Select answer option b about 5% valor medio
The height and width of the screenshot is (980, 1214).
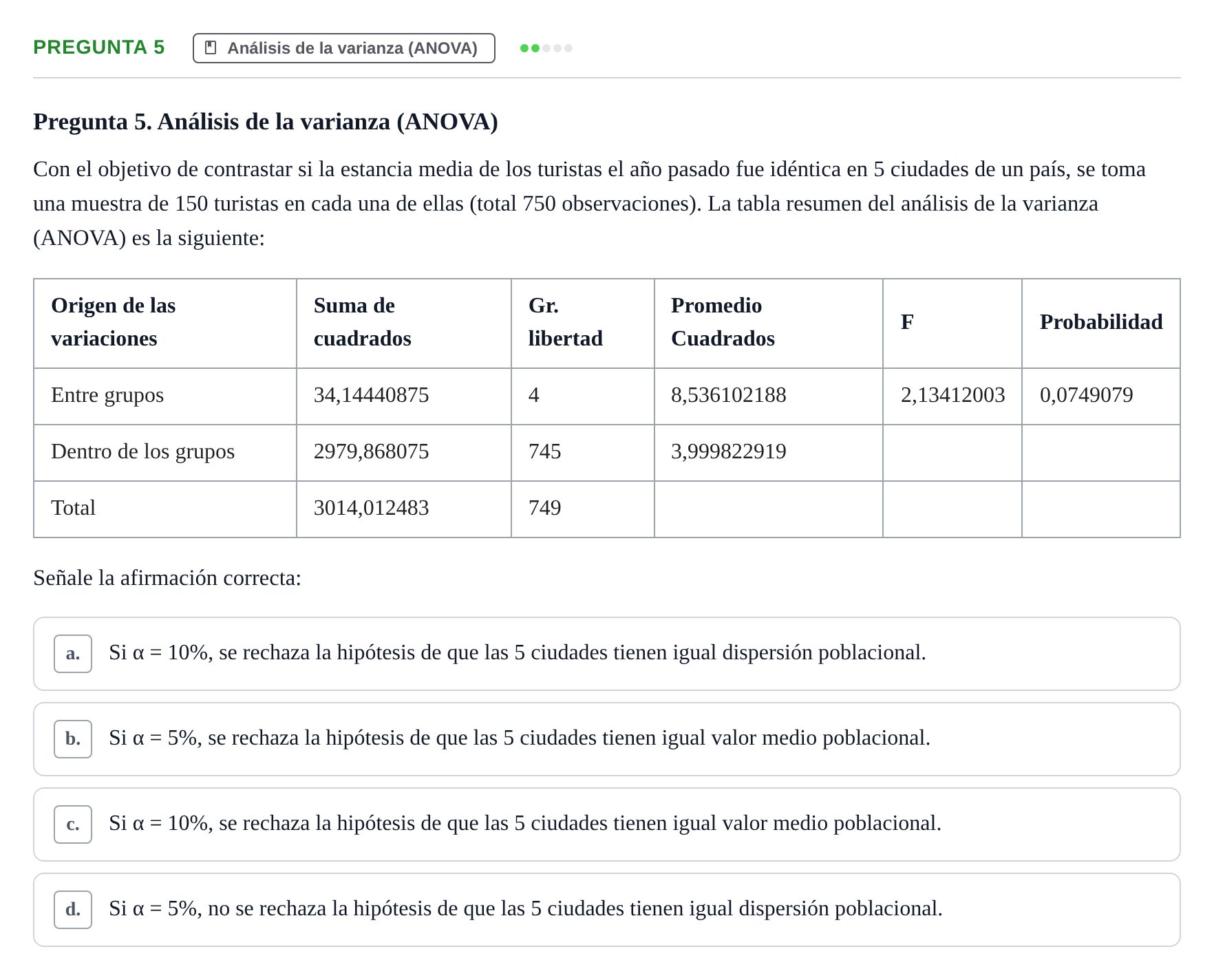coord(606,739)
